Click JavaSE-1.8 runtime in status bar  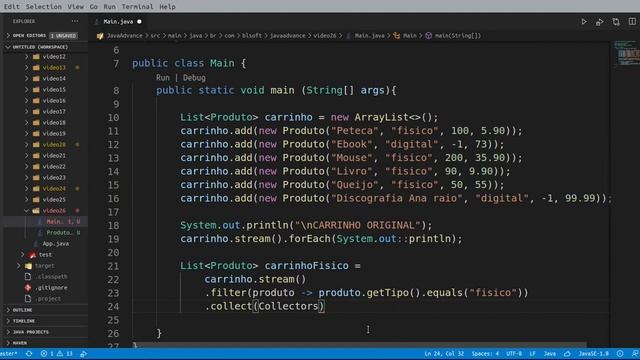coord(593,354)
